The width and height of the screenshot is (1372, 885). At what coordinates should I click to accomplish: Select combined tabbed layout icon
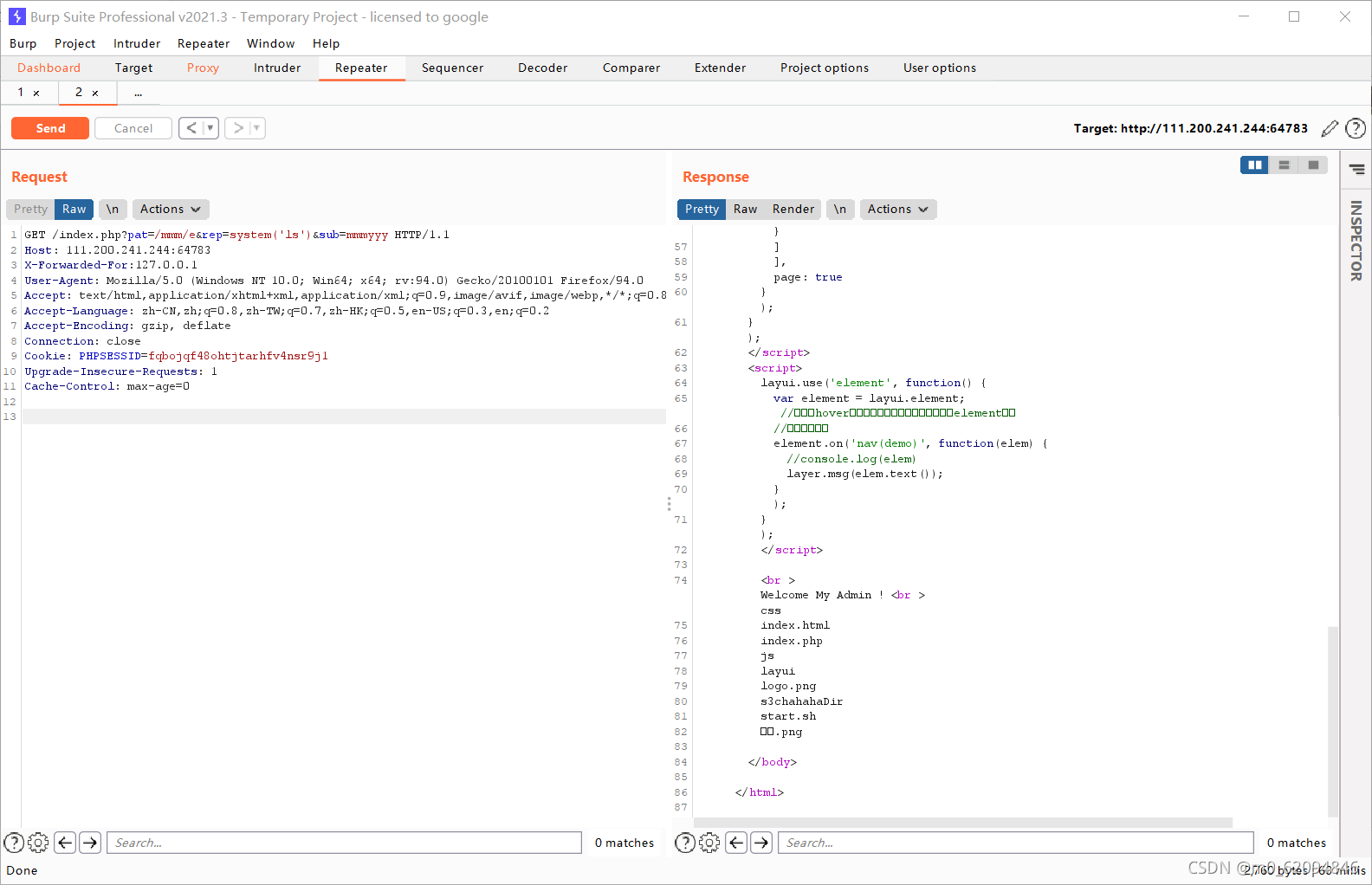coord(1313,165)
